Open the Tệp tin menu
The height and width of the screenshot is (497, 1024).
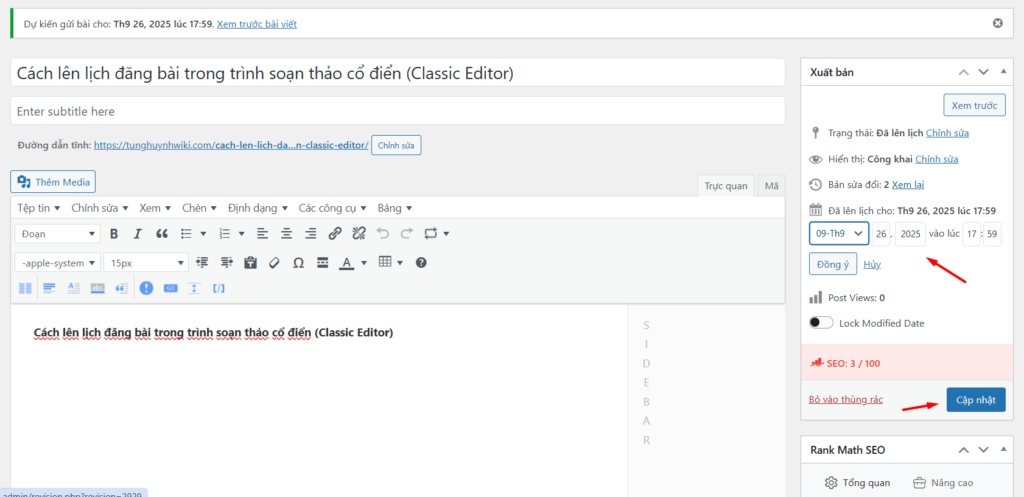[39, 208]
